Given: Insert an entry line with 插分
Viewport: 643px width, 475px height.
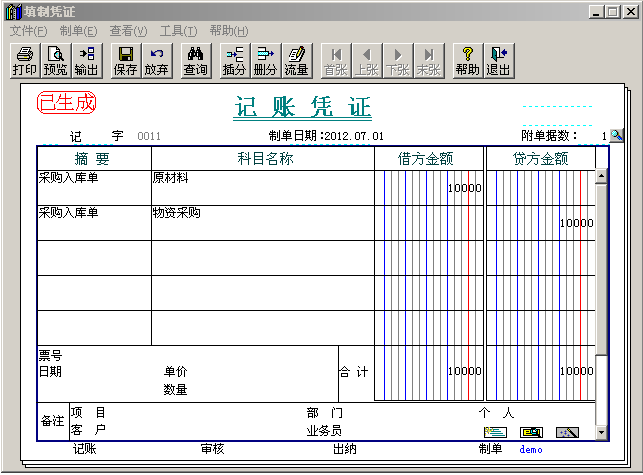Looking at the screenshot, I should pyautogui.click(x=235, y=61).
